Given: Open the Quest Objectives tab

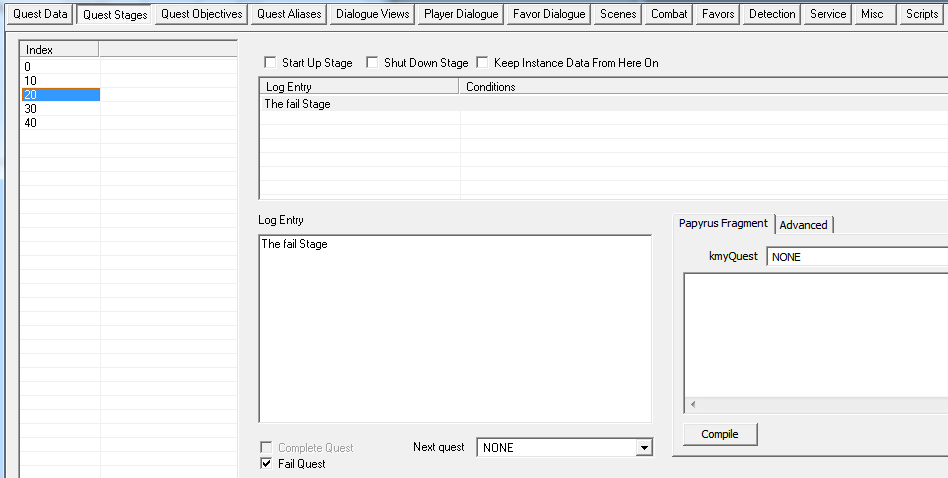Looking at the screenshot, I should tap(201, 14).
